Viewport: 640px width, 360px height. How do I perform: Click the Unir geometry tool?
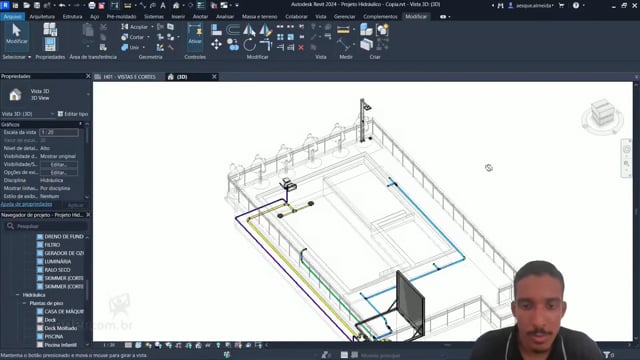click(x=130, y=47)
